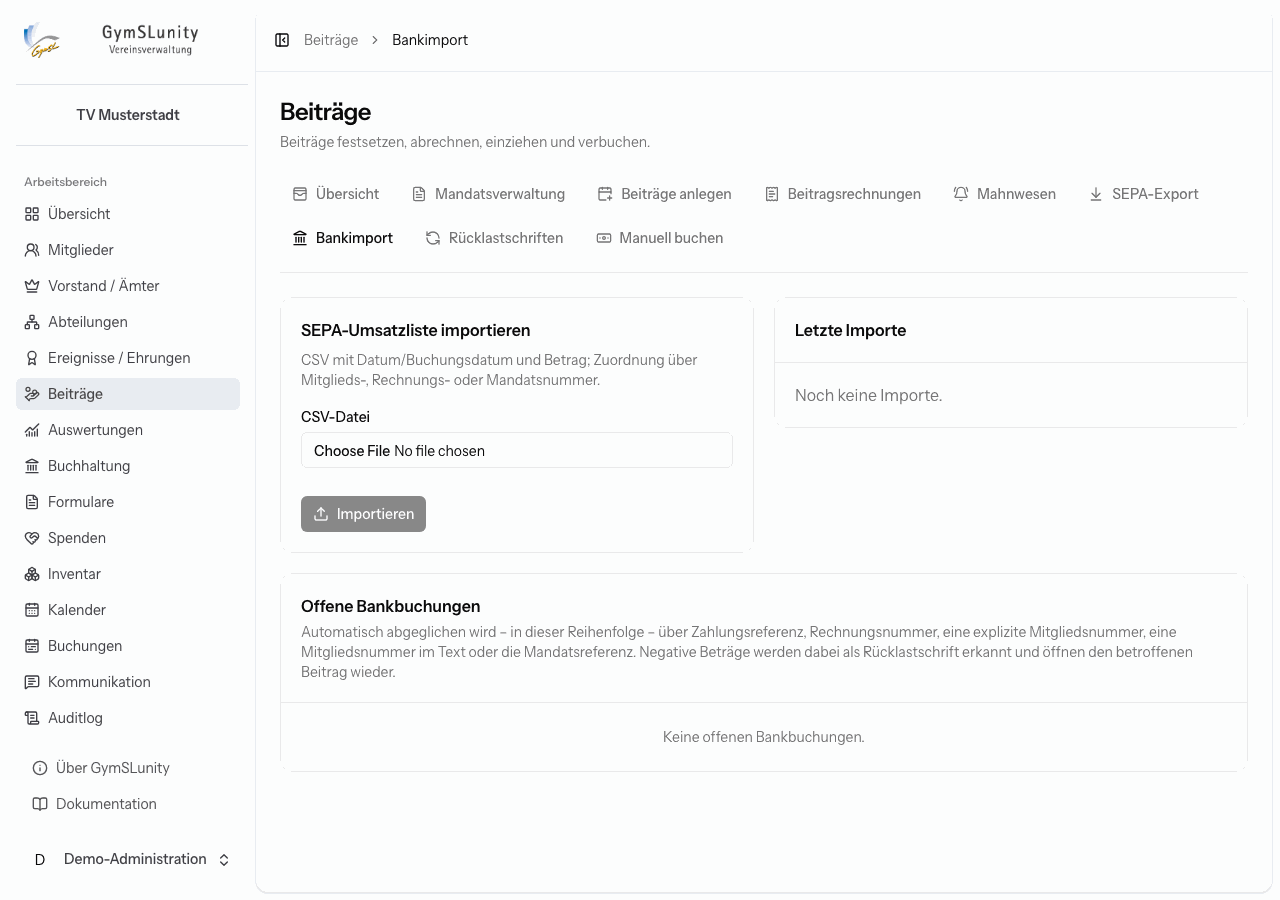
Task: Open the Inventar boxes icon
Action: click(32, 574)
